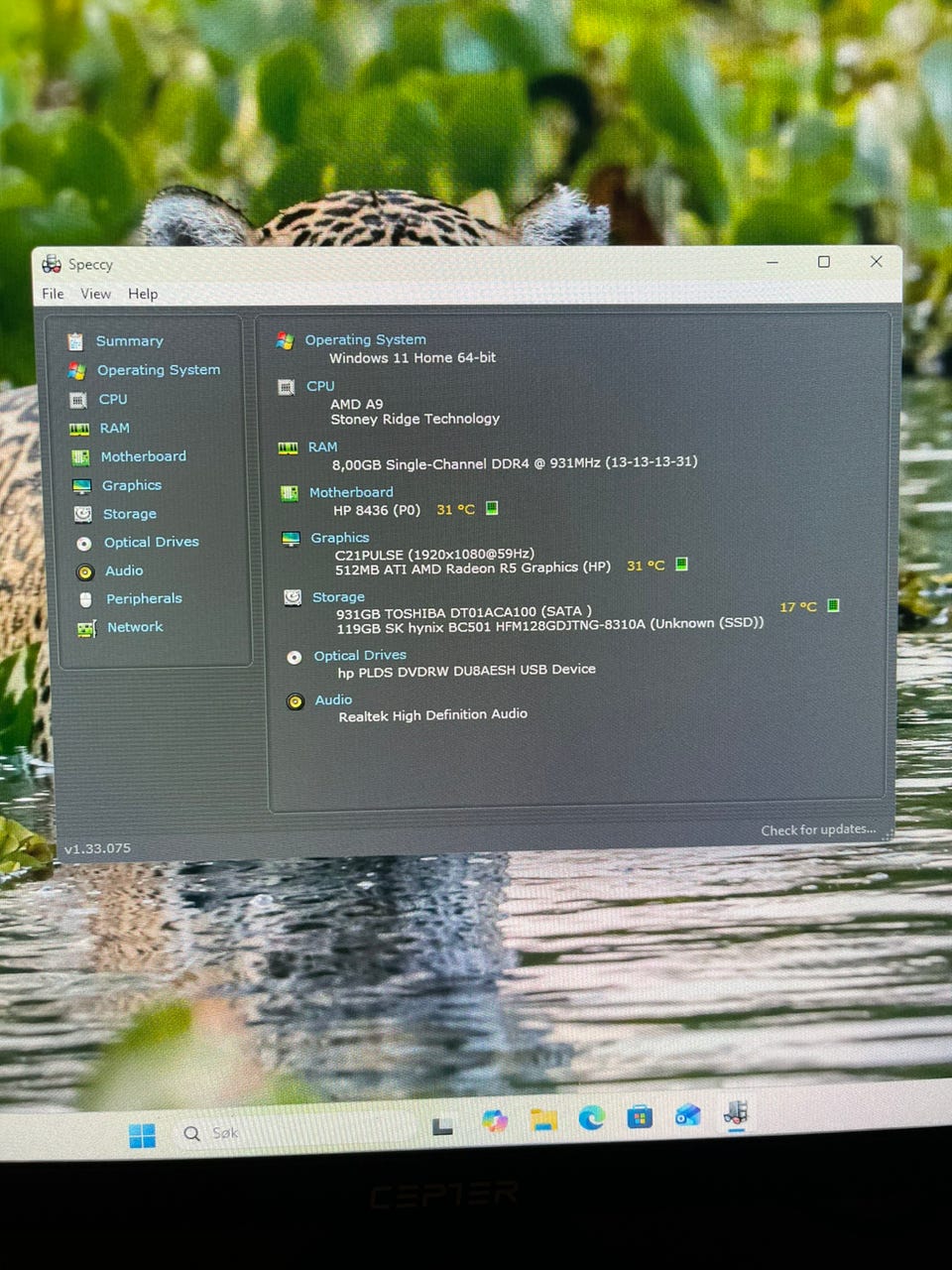
Task: Click the HP 8436 (P0) text
Action: 377,510
